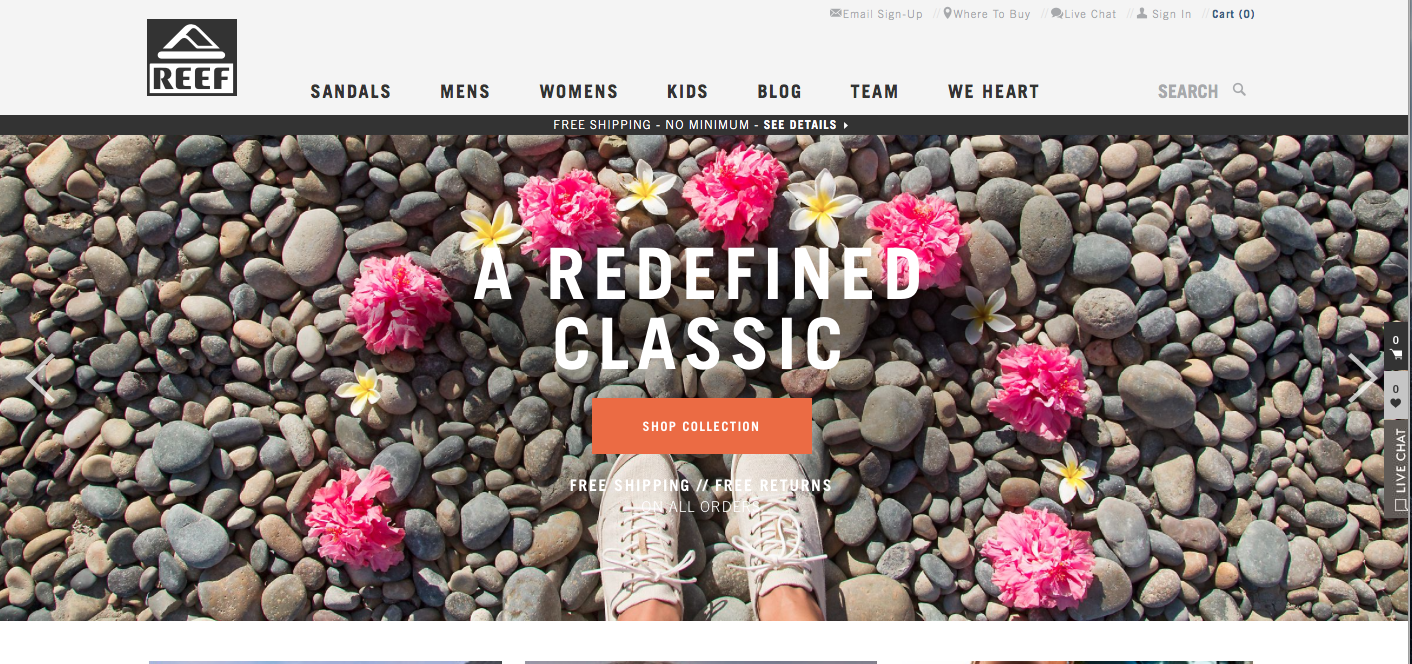
Task: Click Sign In at the top
Action: 1164,14
